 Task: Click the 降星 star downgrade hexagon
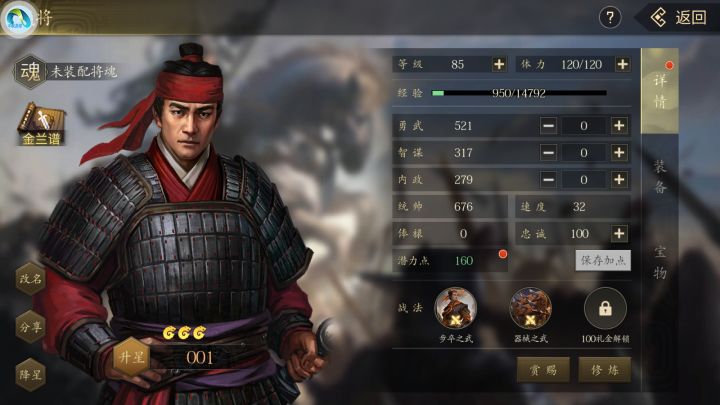click(x=30, y=375)
